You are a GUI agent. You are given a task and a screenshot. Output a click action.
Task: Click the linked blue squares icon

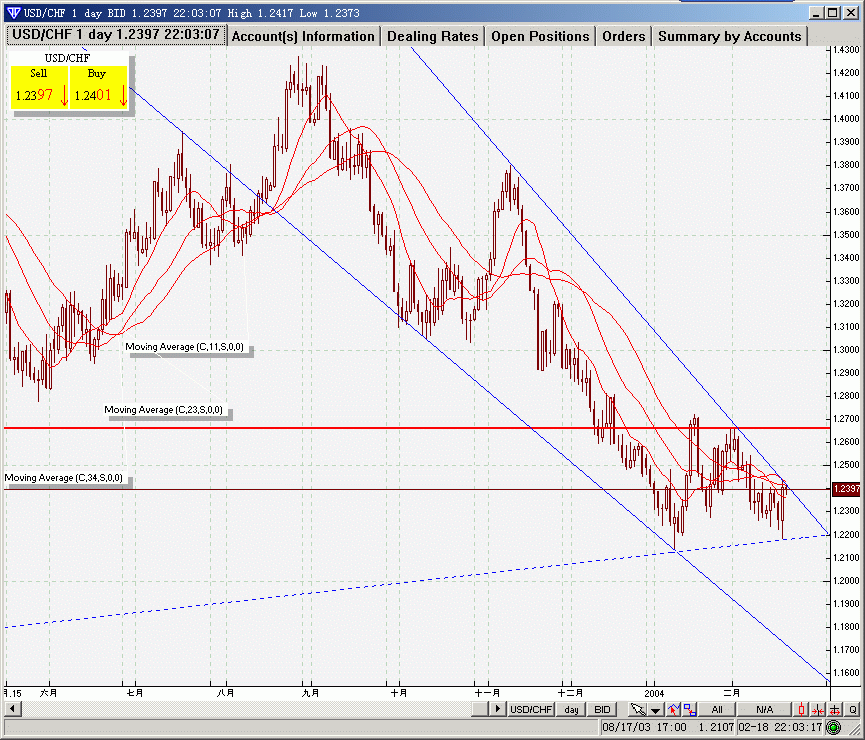(x=690, y=709)
